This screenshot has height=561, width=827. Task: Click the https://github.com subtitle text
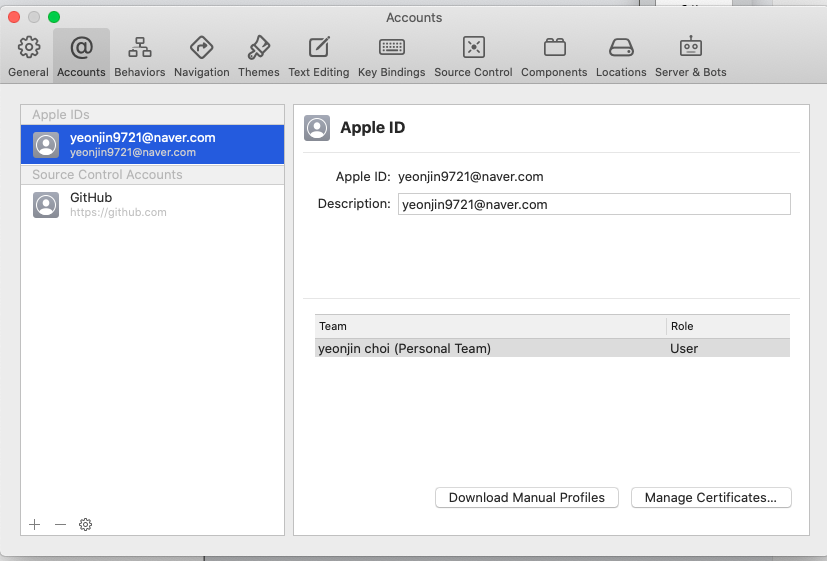(118, 212)
